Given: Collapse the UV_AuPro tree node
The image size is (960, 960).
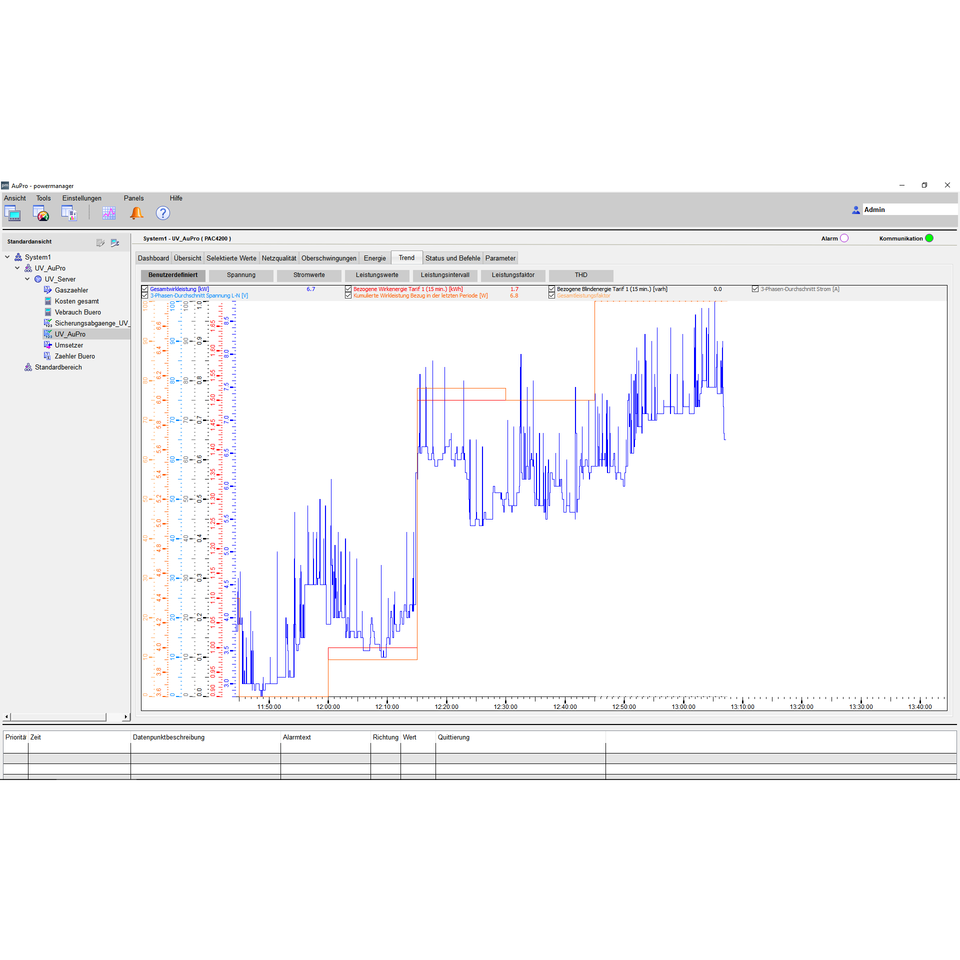Looking at the screenshot, I should 17,268.
